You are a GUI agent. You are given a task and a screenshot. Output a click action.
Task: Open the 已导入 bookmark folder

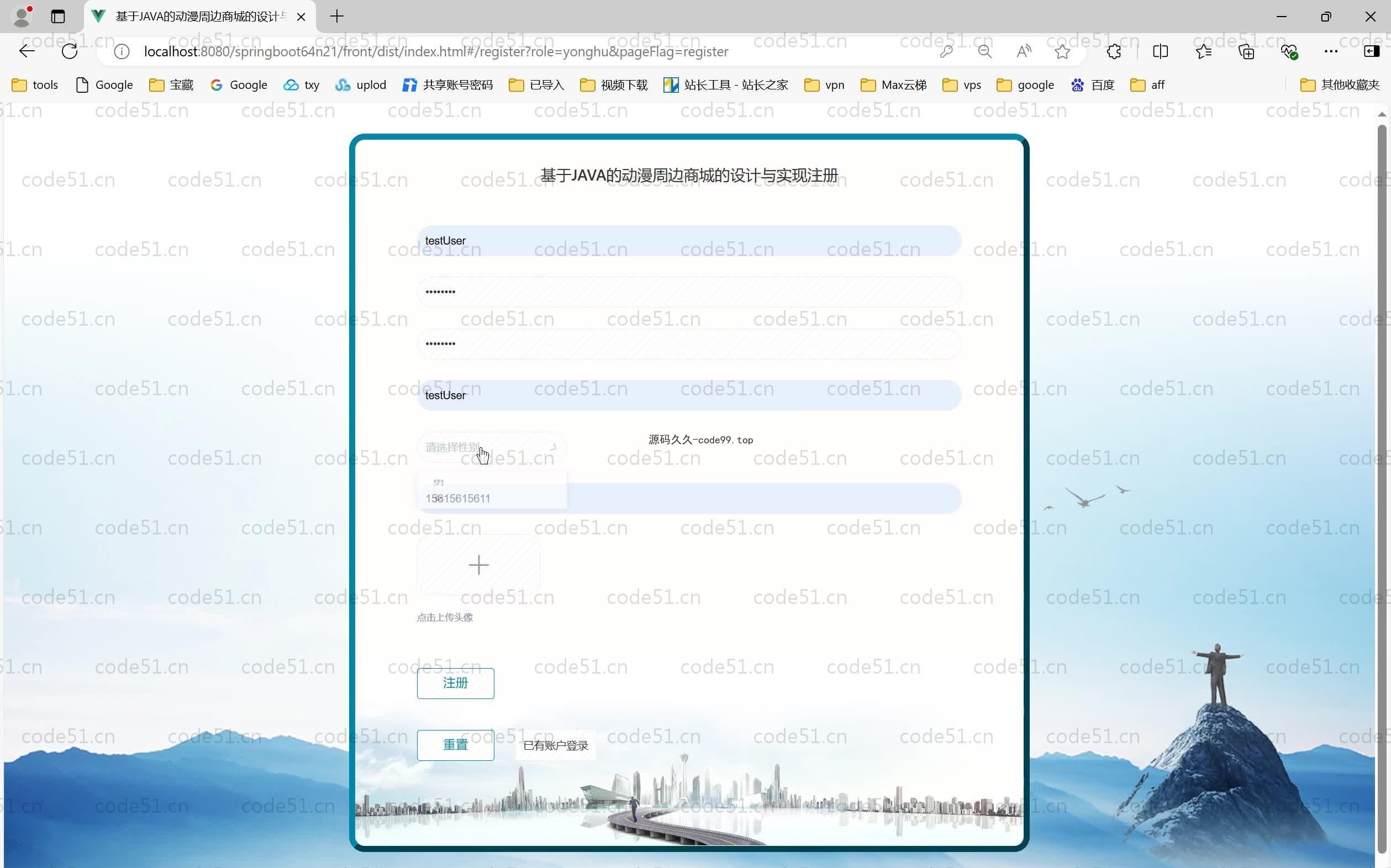pos(536,85)
